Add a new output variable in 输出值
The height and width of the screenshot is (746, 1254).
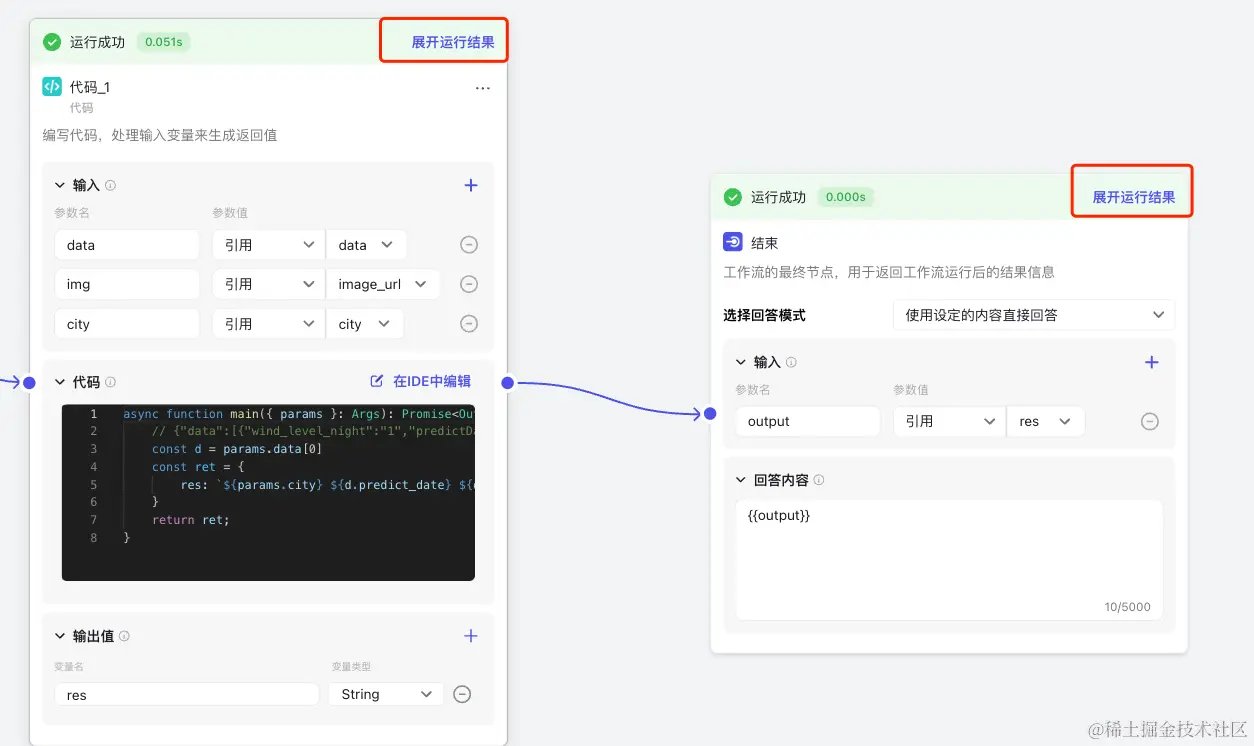[x=471, y=636]
